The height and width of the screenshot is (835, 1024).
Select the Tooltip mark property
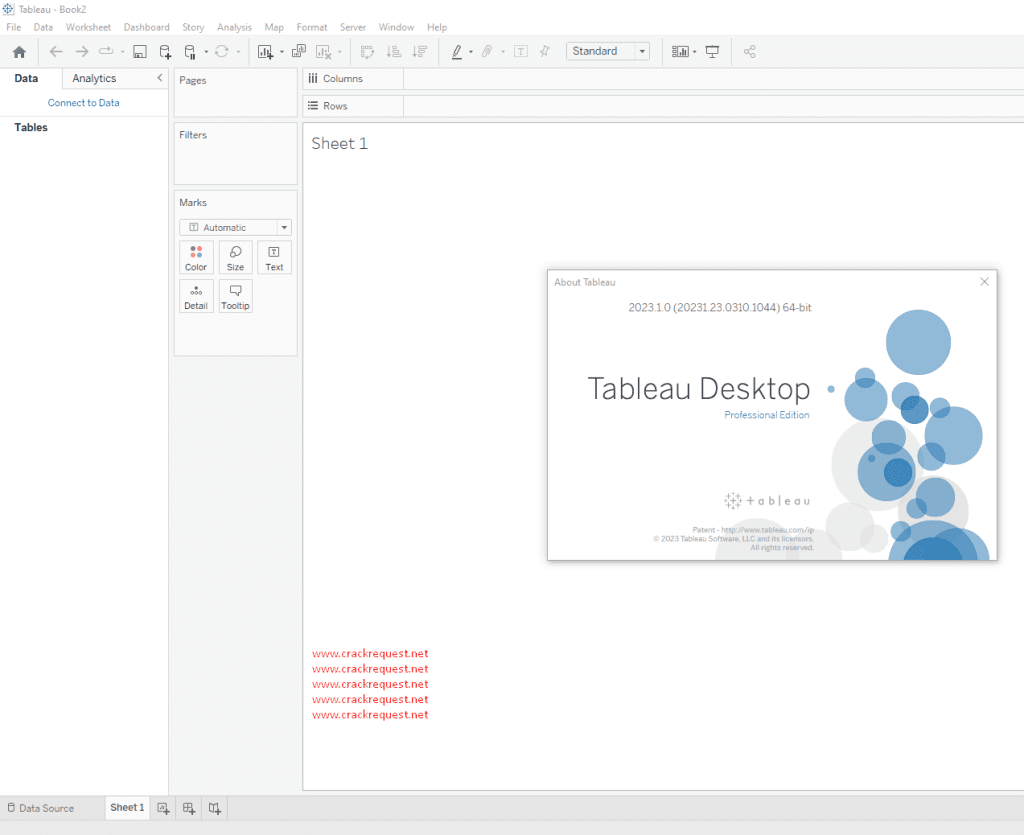(x=235, y=295)
